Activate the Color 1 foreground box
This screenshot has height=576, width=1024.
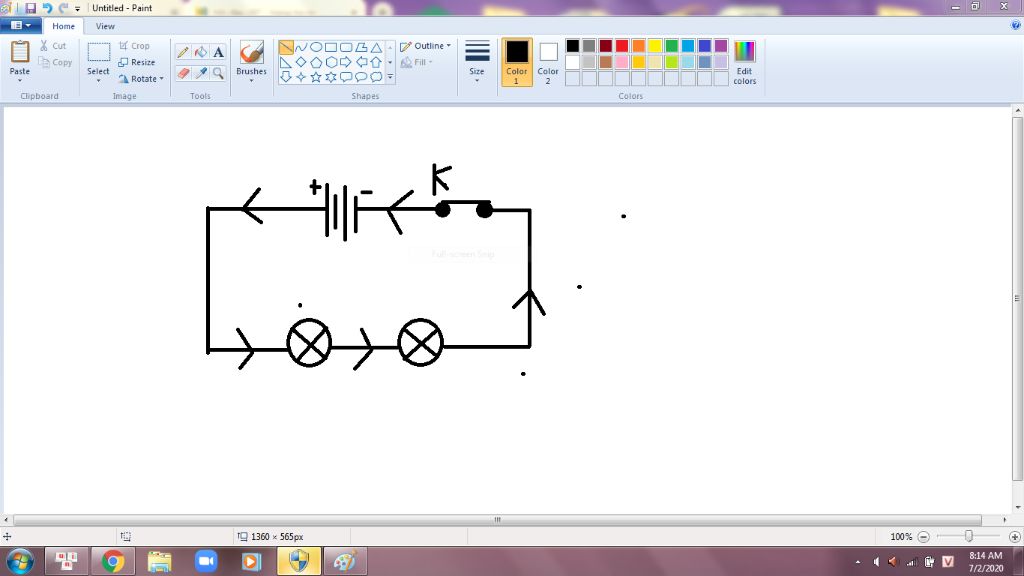[517, 62]
